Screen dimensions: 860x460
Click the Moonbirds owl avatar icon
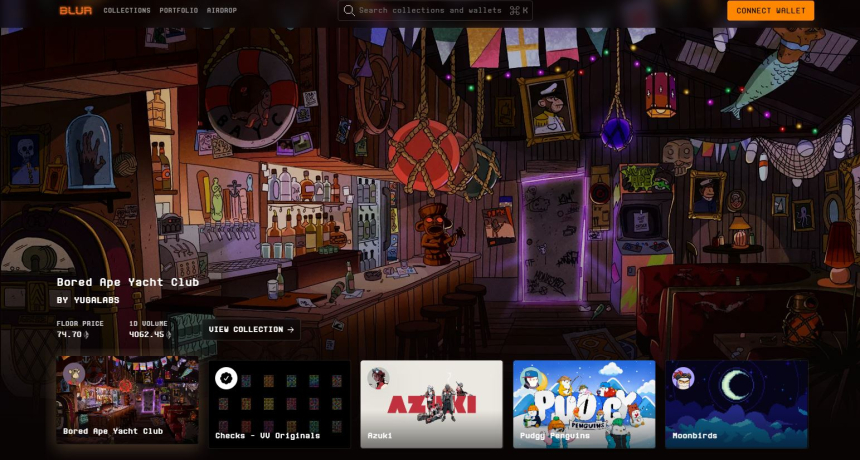[683, 378]
